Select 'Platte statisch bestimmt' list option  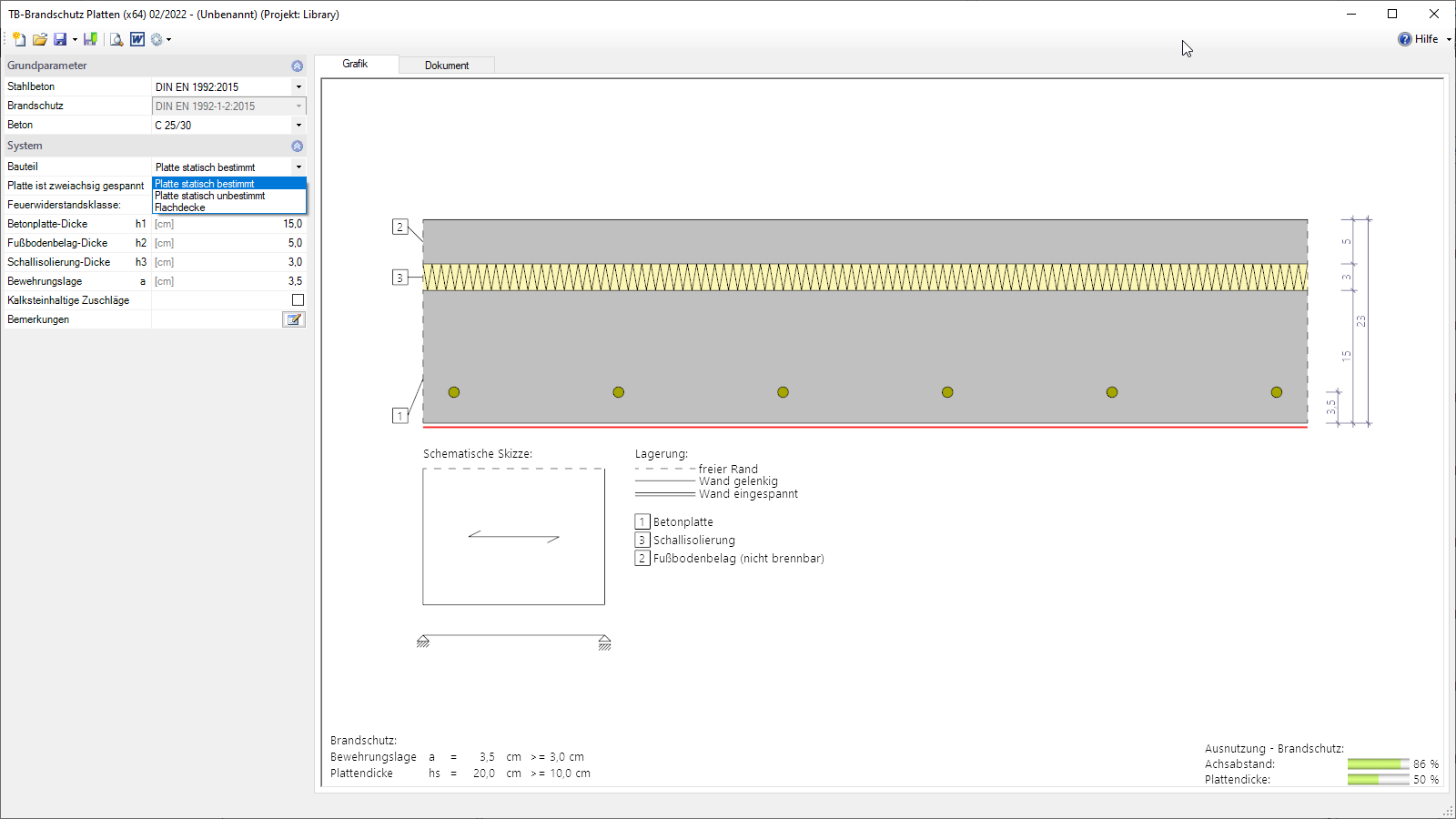tap(229, 184)
